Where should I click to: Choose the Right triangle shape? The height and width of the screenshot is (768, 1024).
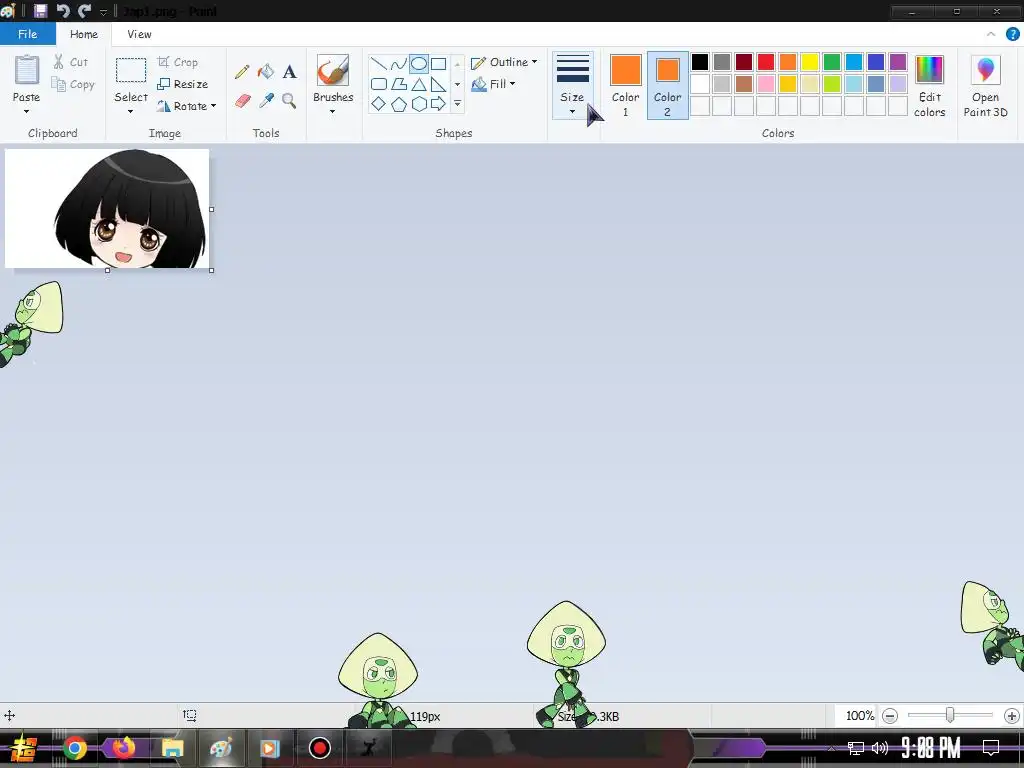(438, 84)
